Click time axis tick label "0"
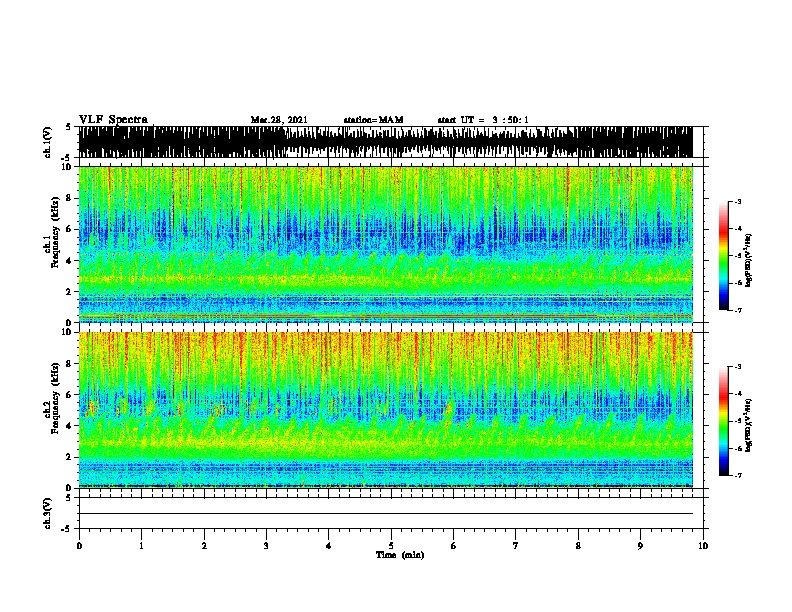The image size is (792, 612). (79, 546)
